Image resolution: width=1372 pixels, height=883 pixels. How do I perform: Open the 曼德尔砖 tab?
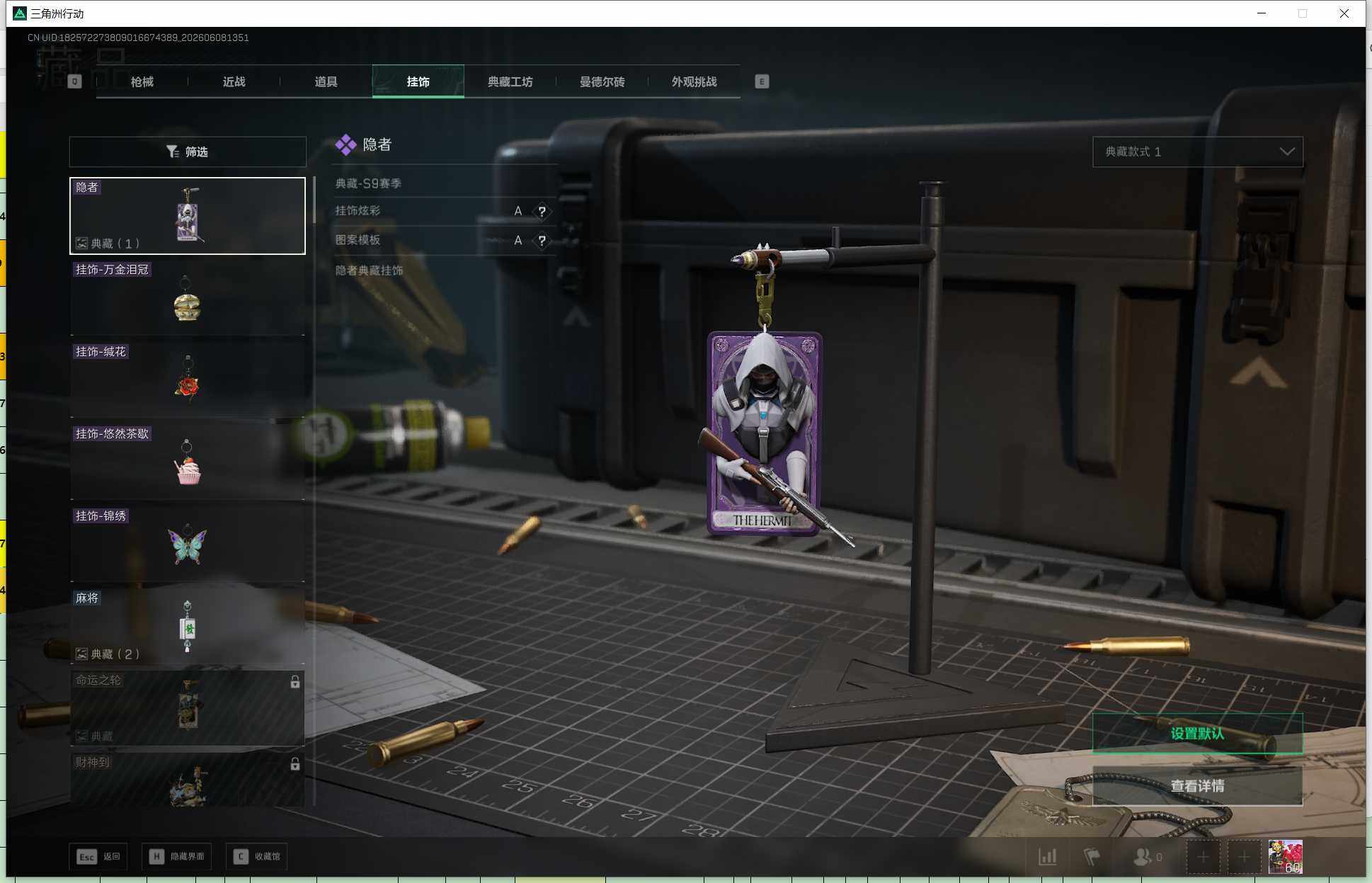[x=602, y=81]
